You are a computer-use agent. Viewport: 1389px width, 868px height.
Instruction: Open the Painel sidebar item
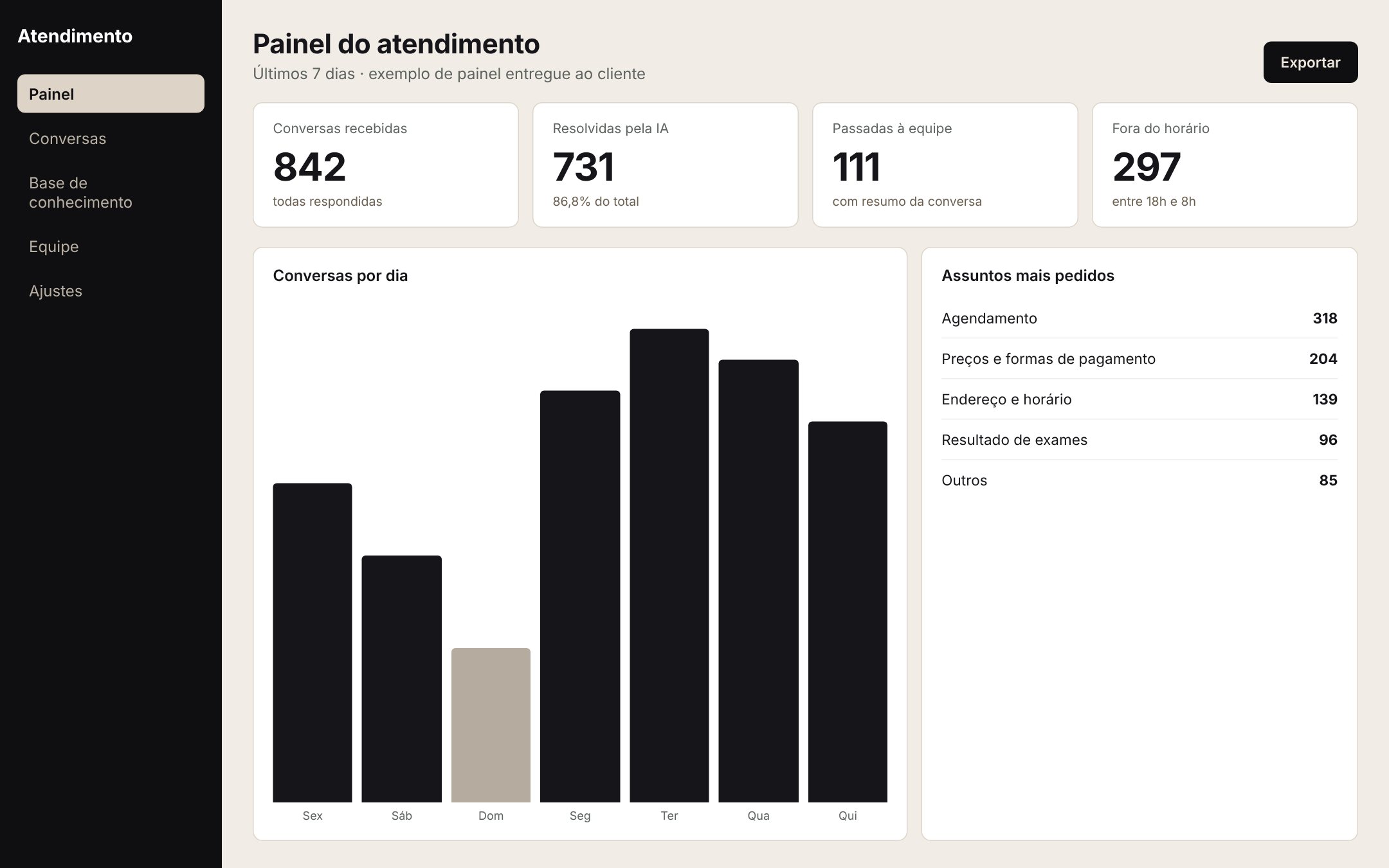tap(111, 94)
